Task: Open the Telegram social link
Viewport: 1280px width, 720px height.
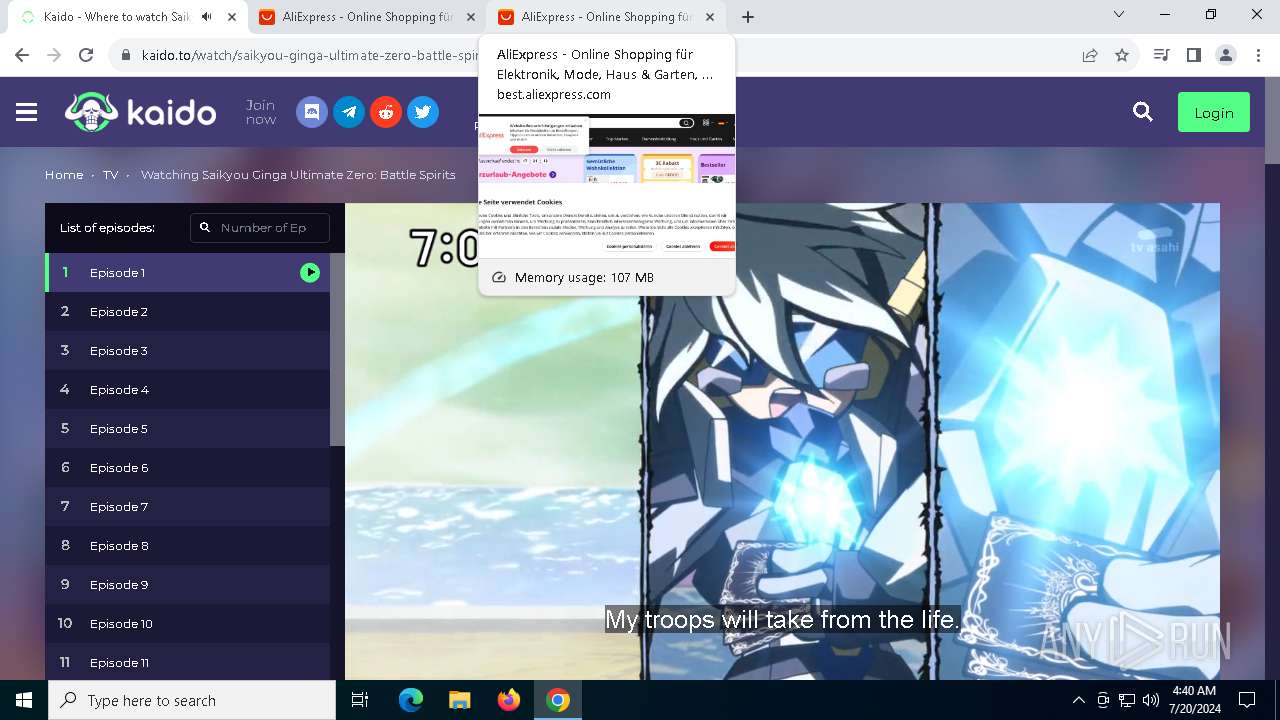Action: pyautogui.click(x=349, y=112)
